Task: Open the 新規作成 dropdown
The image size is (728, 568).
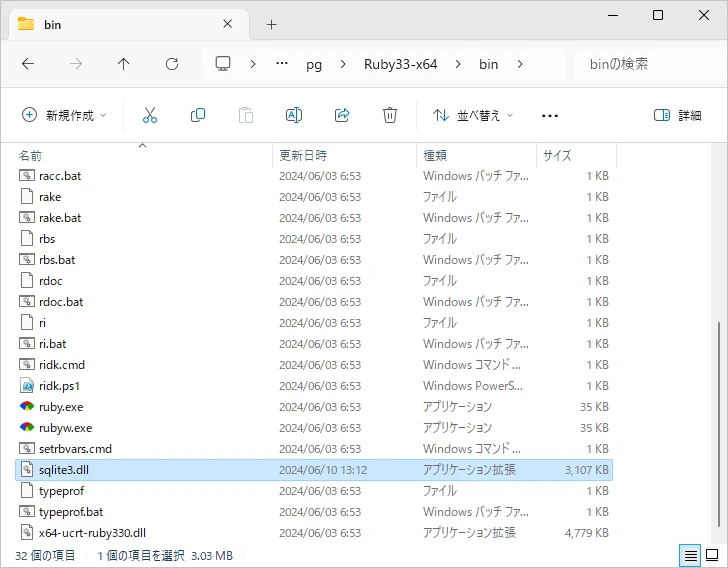Action: click(64, 115)
